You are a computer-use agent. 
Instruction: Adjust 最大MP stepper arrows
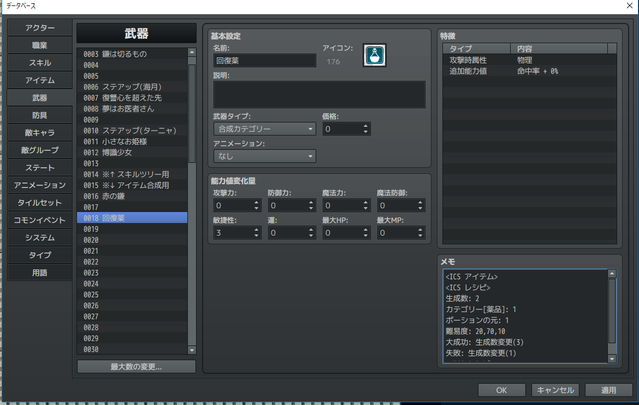pyautogui.click(x=420, y=233)
